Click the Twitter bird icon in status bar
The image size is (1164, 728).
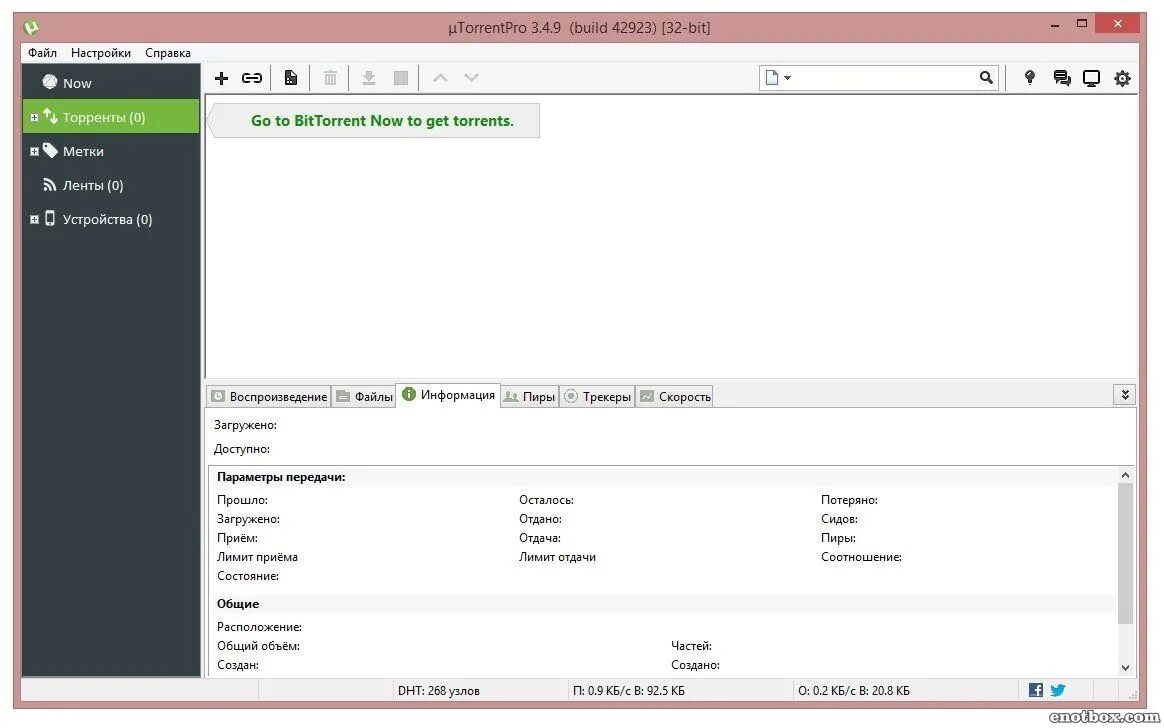click(x=1058, y=690)
